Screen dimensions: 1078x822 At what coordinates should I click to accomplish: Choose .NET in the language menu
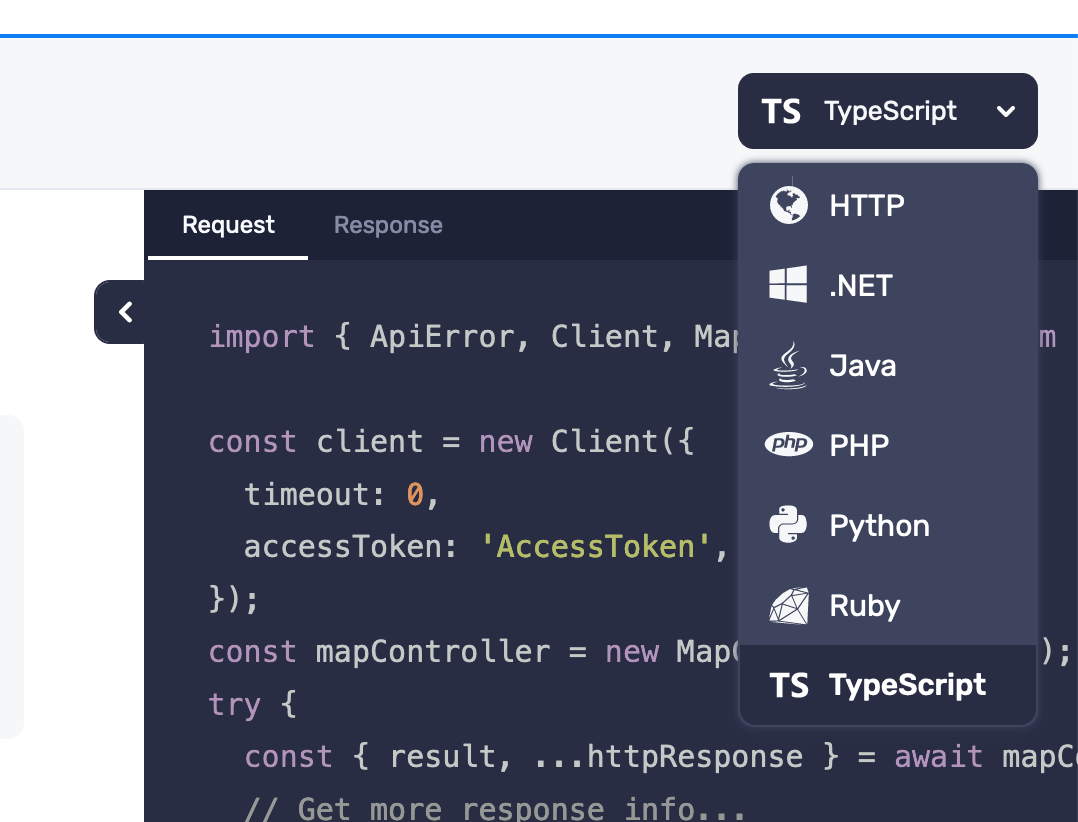click(x=888, y=285)
